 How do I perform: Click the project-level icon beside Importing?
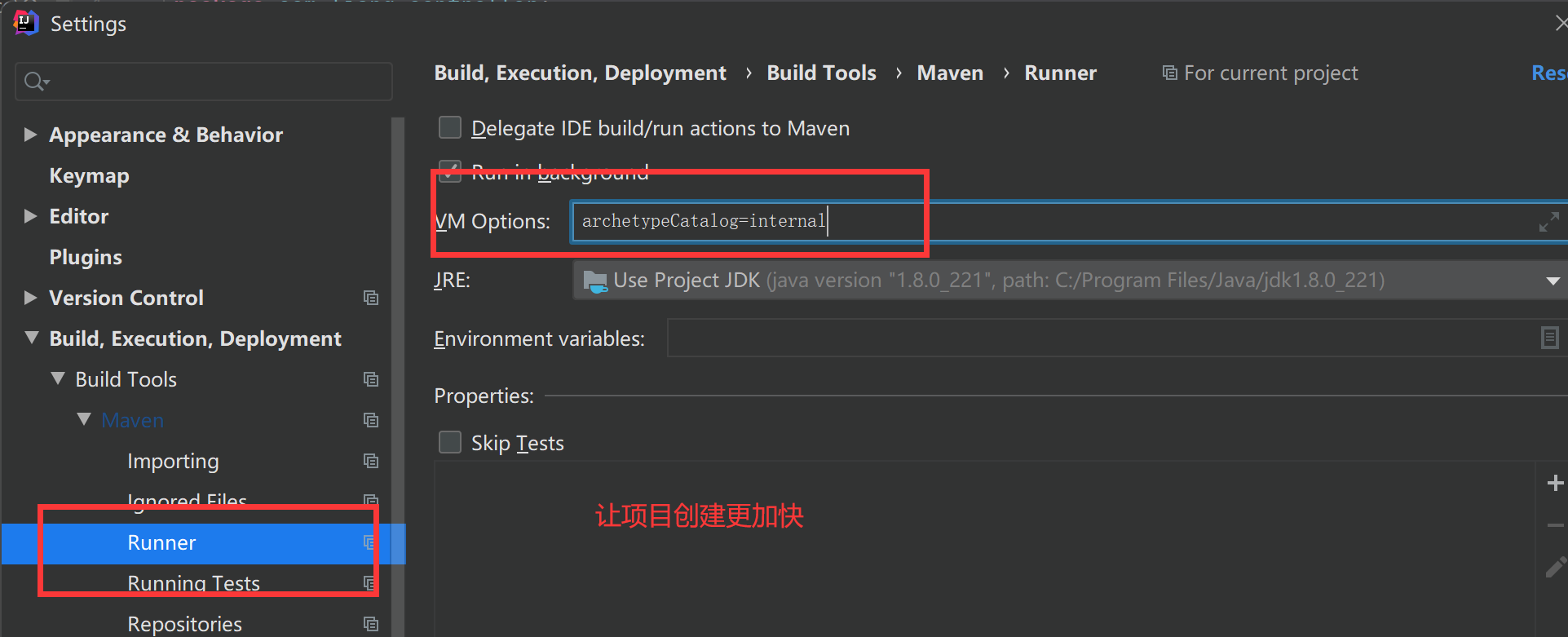(371, 461)
